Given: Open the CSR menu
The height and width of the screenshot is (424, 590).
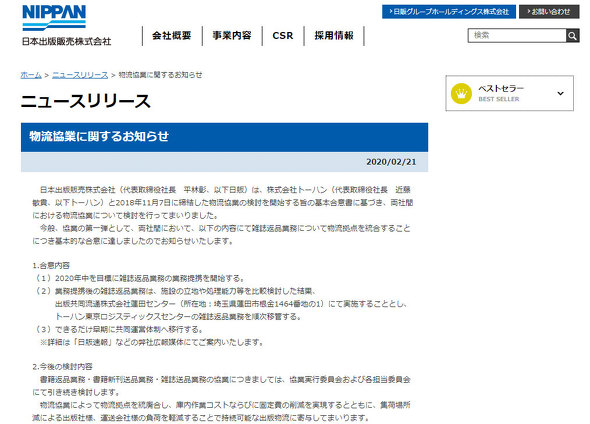Looking at the screenshot, I should (x=283, y=36).
